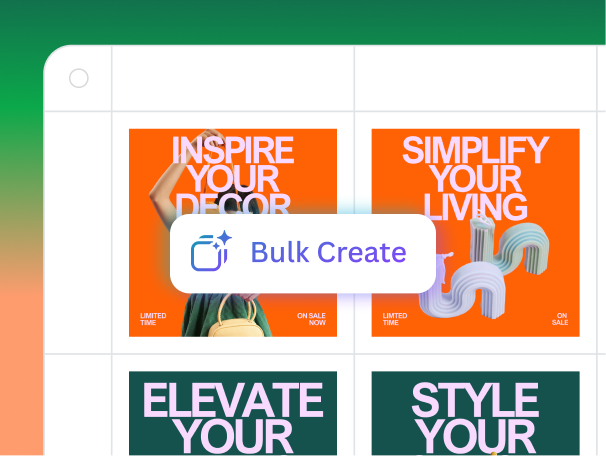Click ON SALE text on Simplify design
This screenshot has width=606, height=456.
pos(560,319)
